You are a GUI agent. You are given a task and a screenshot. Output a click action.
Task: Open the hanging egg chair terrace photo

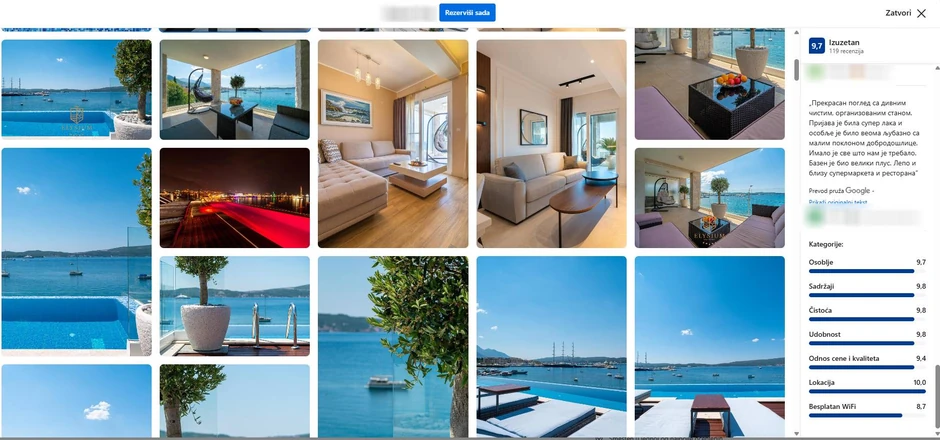[234, 90]
